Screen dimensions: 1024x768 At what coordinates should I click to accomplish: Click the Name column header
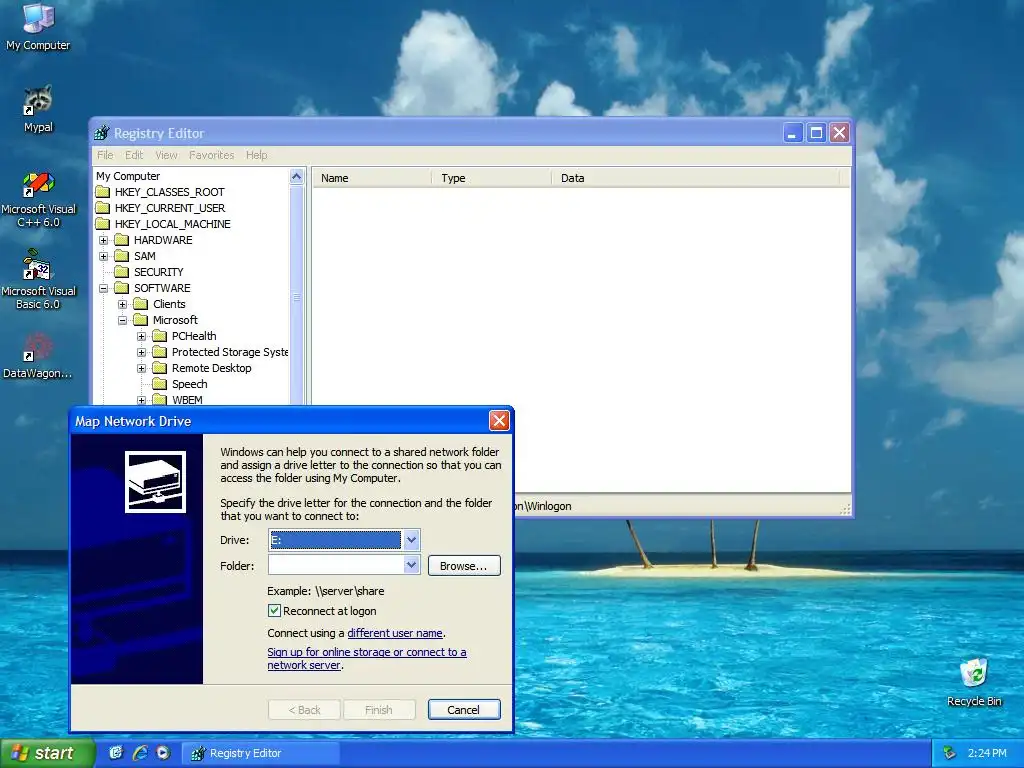372,178
